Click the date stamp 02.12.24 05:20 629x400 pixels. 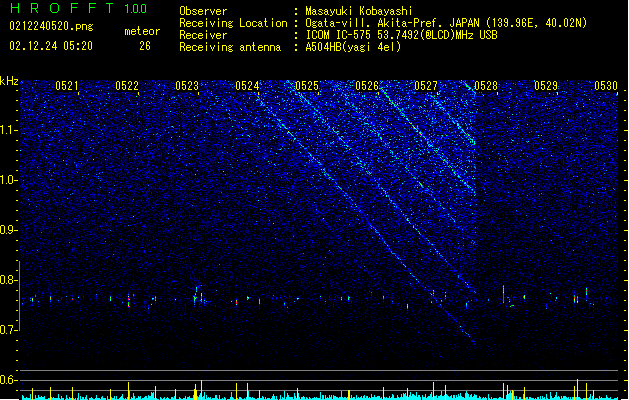(x=51, y=46)
